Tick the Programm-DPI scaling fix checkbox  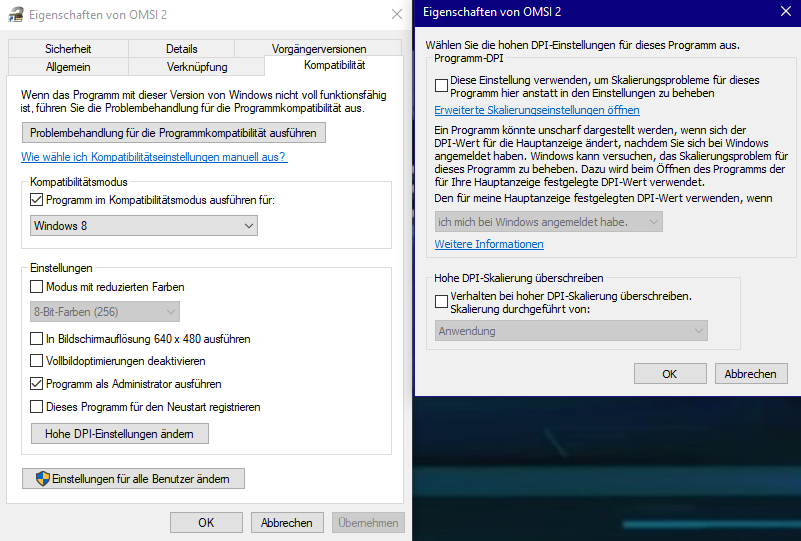pos(441,86)
